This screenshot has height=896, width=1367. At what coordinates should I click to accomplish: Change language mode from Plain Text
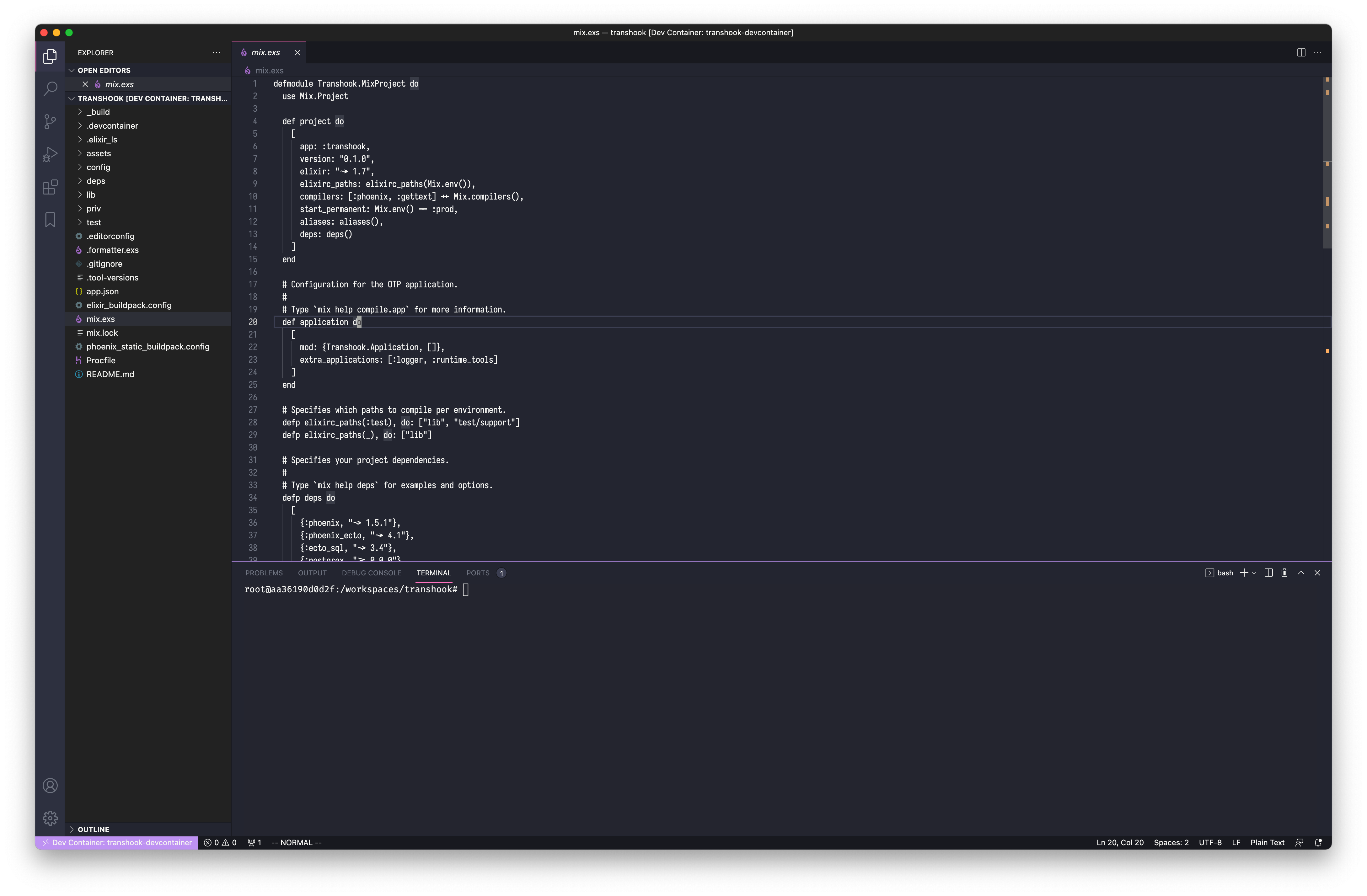pyautogui.click(x=1267, y=843)
